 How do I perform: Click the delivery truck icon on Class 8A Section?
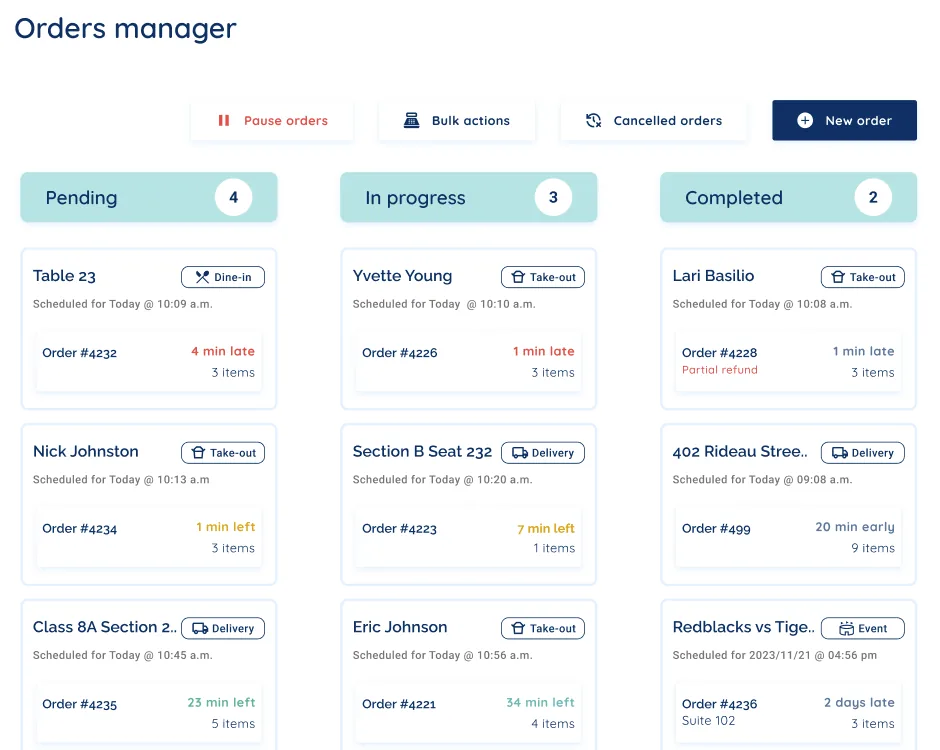pos(200,628)
